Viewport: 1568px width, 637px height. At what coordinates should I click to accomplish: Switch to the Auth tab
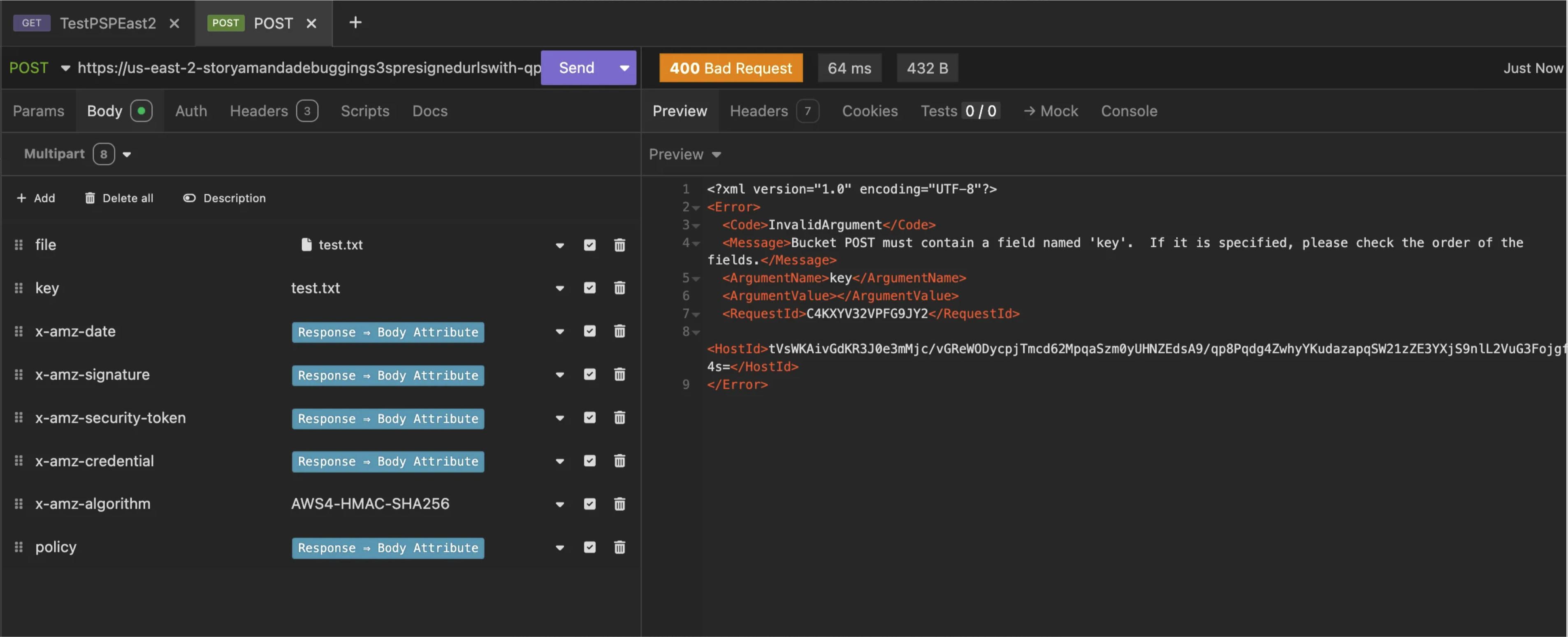191,111
